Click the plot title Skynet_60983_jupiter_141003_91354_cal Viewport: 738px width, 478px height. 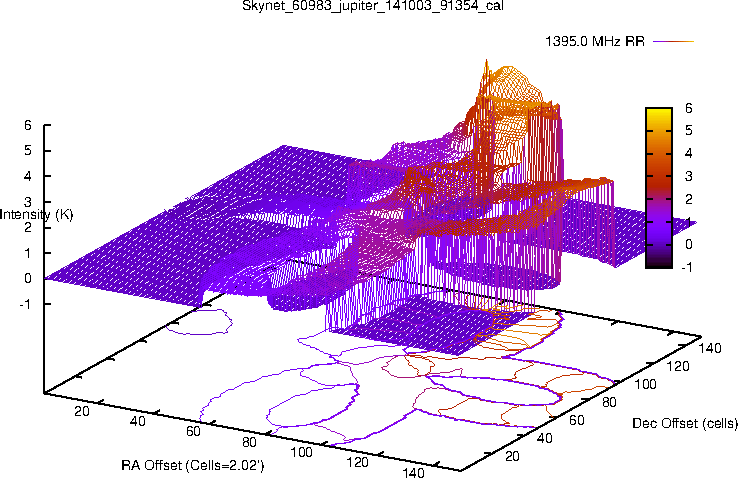click(368, 7)
